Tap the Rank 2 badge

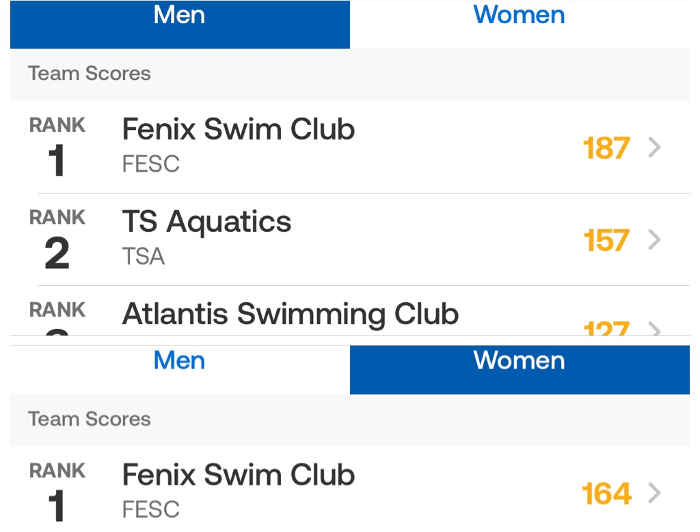point(57,241)
